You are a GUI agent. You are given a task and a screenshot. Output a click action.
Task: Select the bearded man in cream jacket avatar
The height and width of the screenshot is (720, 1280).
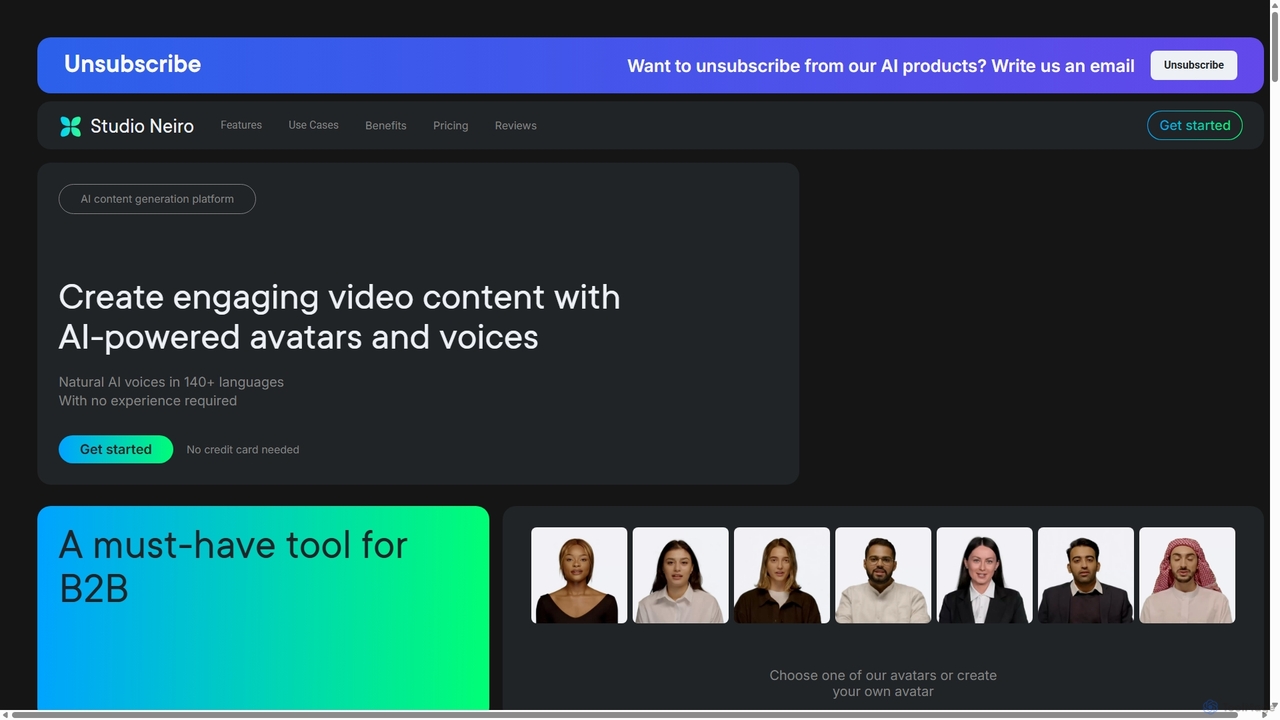[883, 576]
